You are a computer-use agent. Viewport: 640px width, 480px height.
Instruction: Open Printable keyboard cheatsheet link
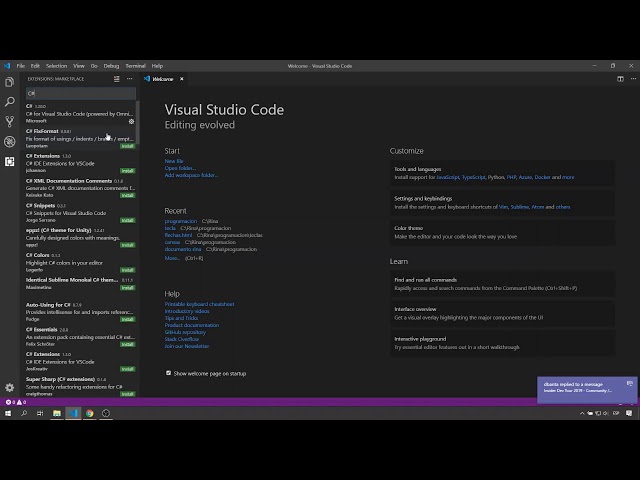(199, 304)
